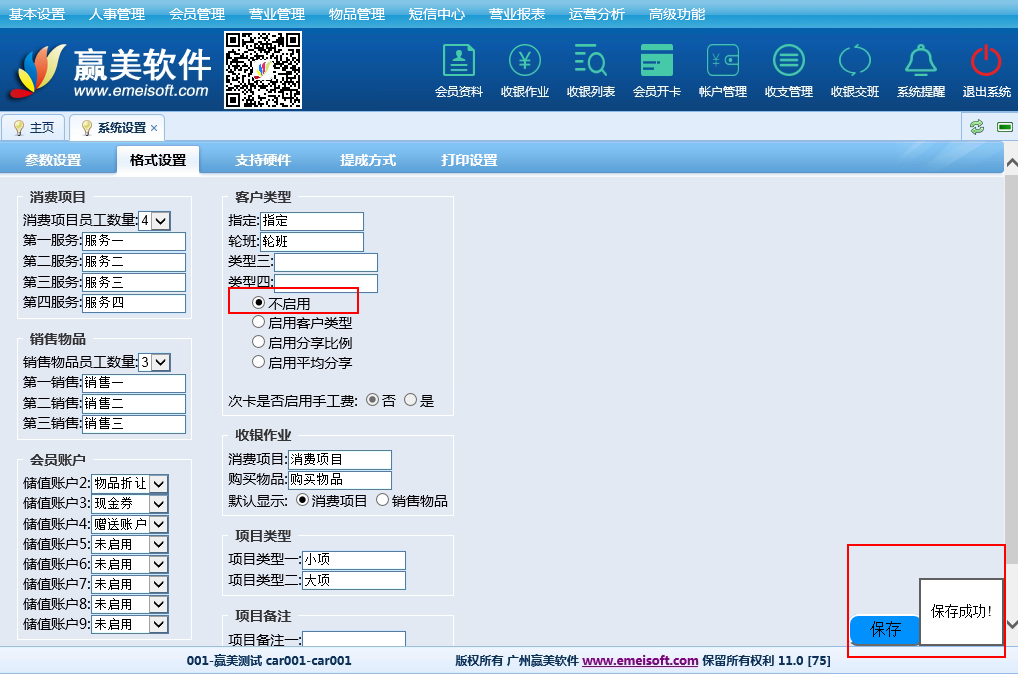Click the green refresh icon

pyautogui.click(x=977, y=127)
